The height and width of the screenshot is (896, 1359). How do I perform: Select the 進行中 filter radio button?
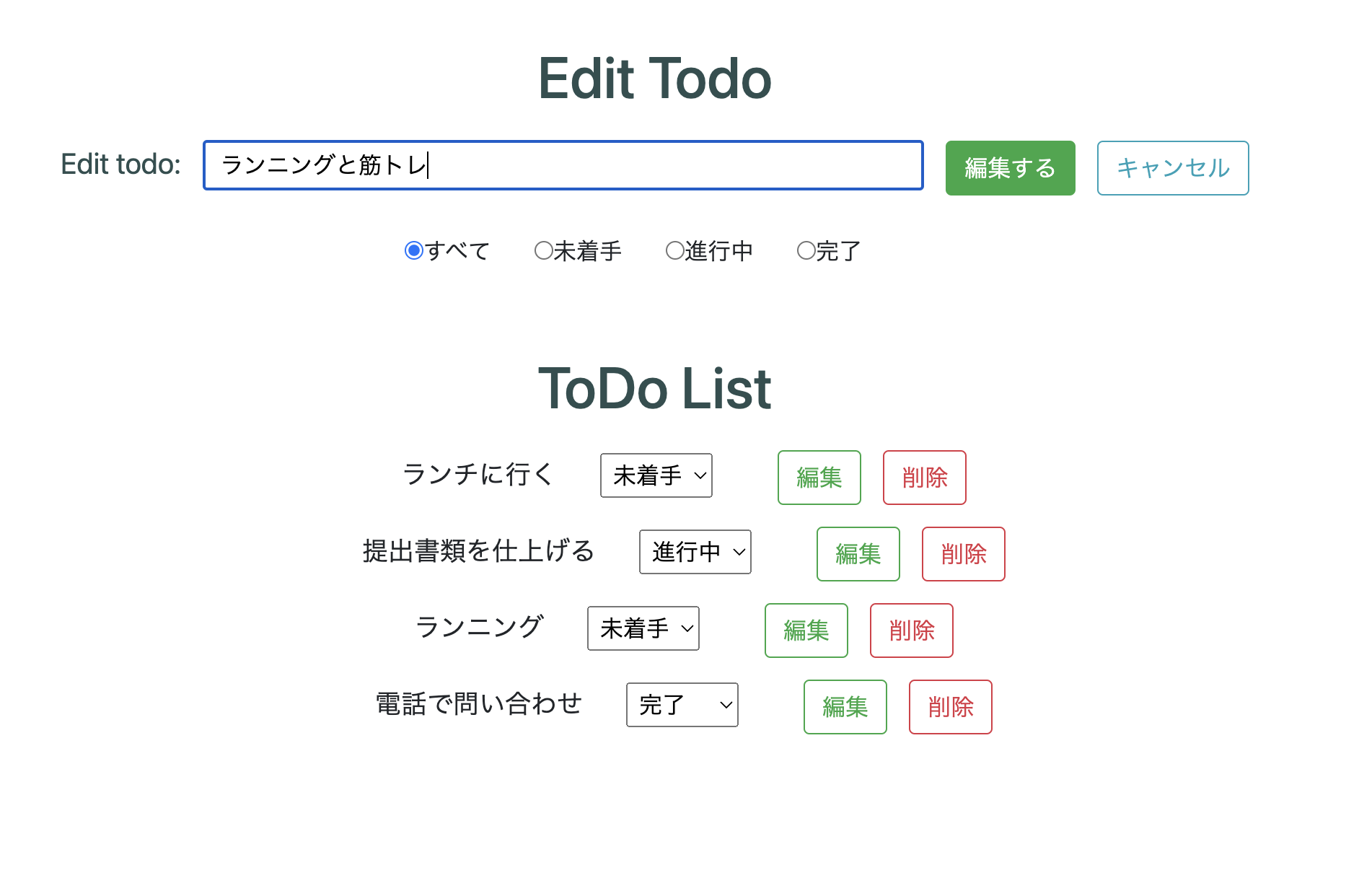click(675, 250)
